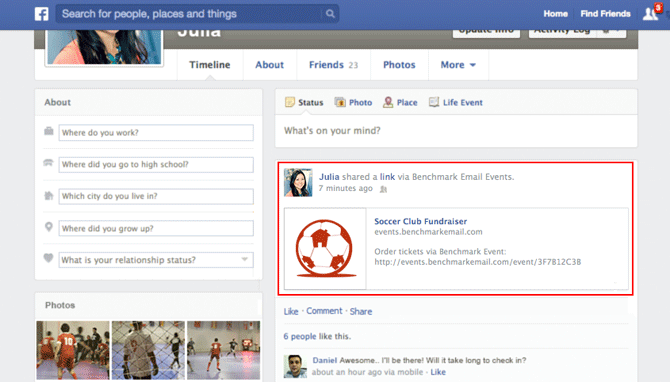Screen dimensions: 670x382
Task: Click the 'link' word in shared post
Action: point(387,176)
